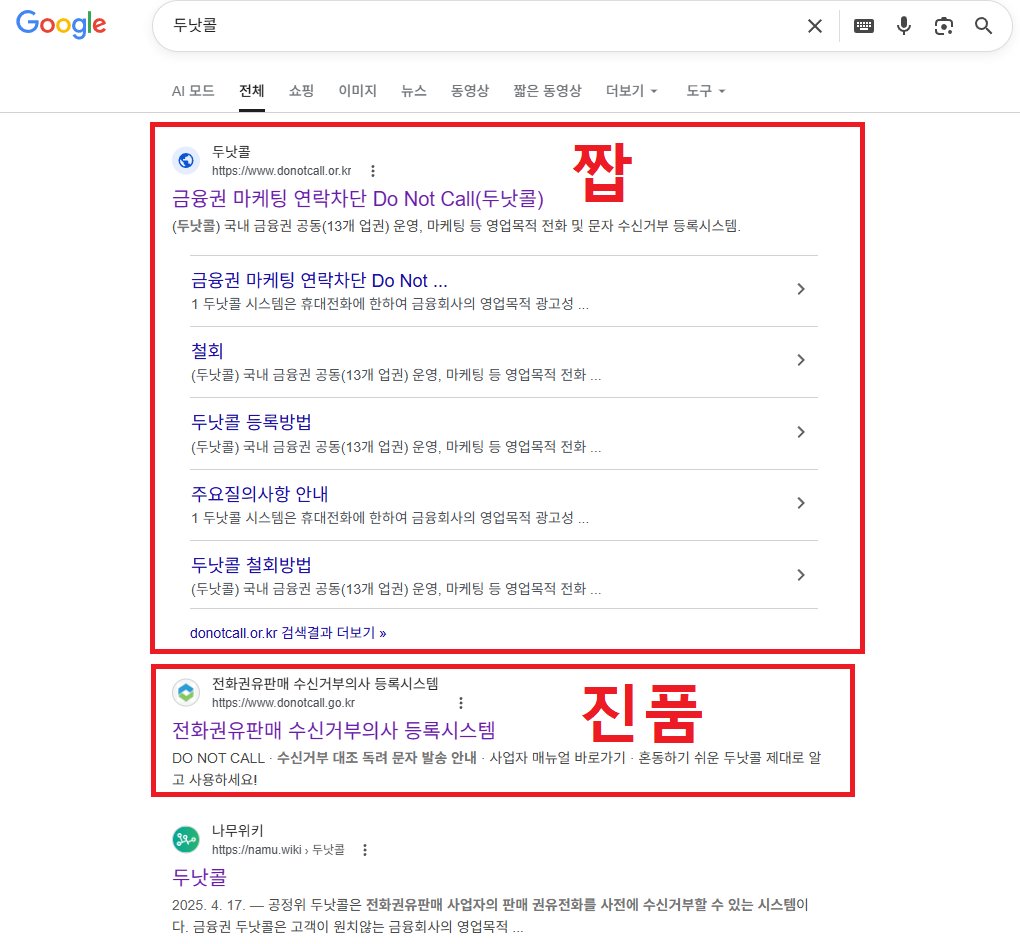1020x944 pixels.
Task: Click the 두낫콜 site name above donotcall.or.kr
Action: pos(231,152)
